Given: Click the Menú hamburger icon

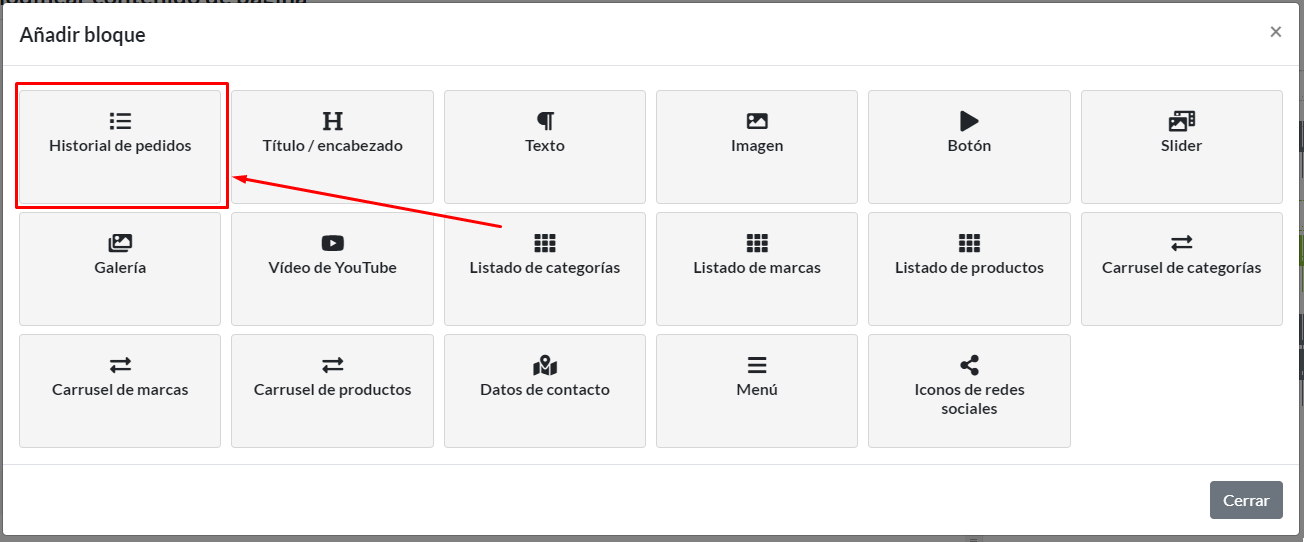Looking at the screenshot, I should [x=757, y=365].
